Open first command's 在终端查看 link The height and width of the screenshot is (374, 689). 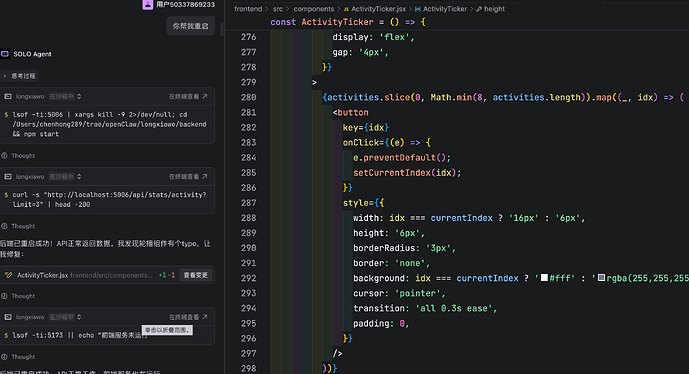tap(188, 96)
